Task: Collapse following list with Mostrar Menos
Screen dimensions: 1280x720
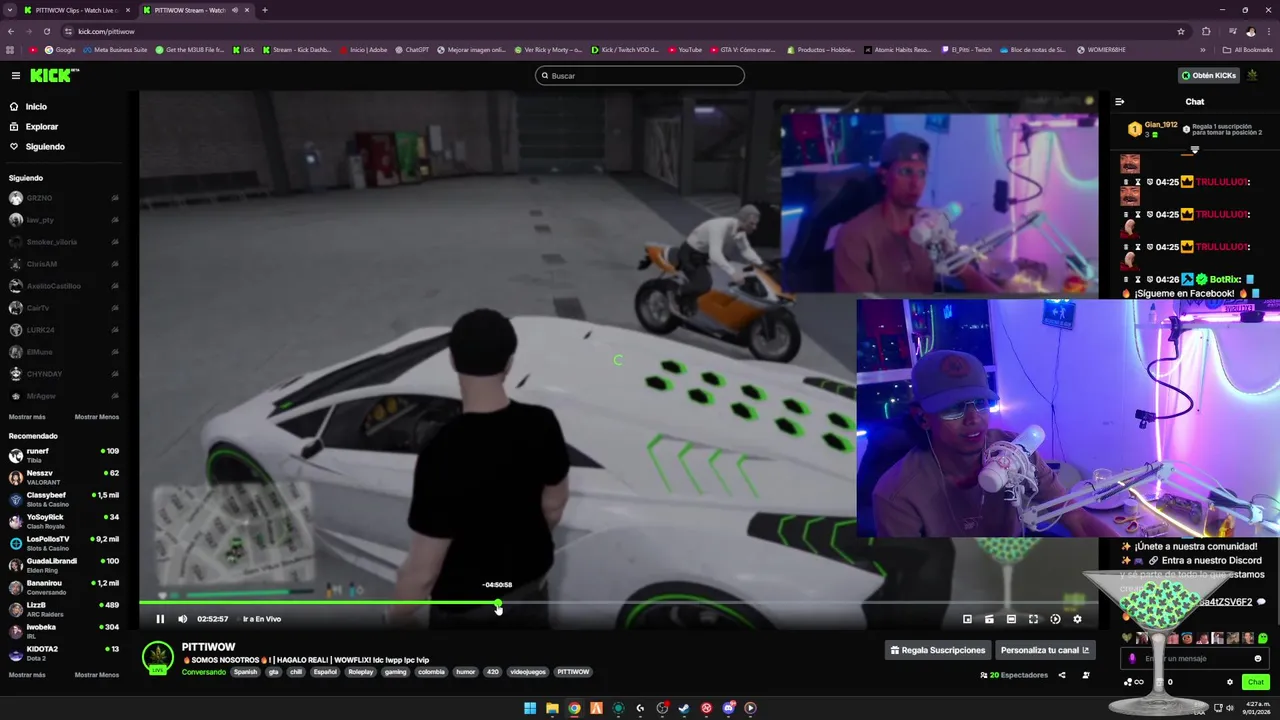Action: click(97, 416)
